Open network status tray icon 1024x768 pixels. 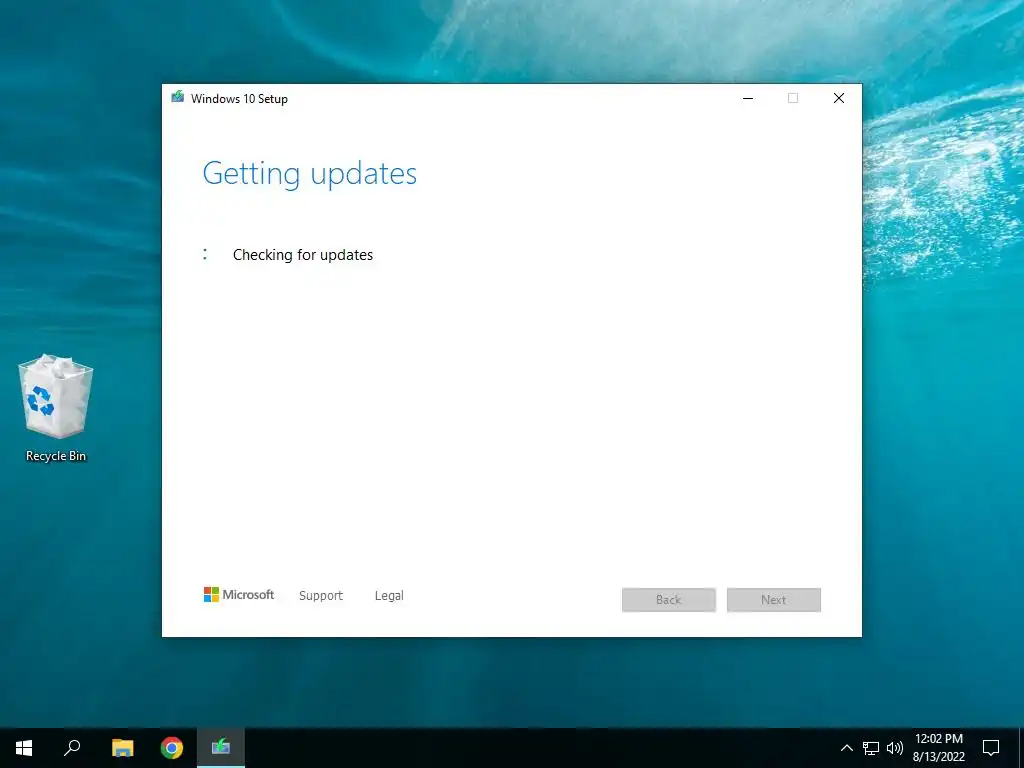pyautogui.click(x=871, y=748)
